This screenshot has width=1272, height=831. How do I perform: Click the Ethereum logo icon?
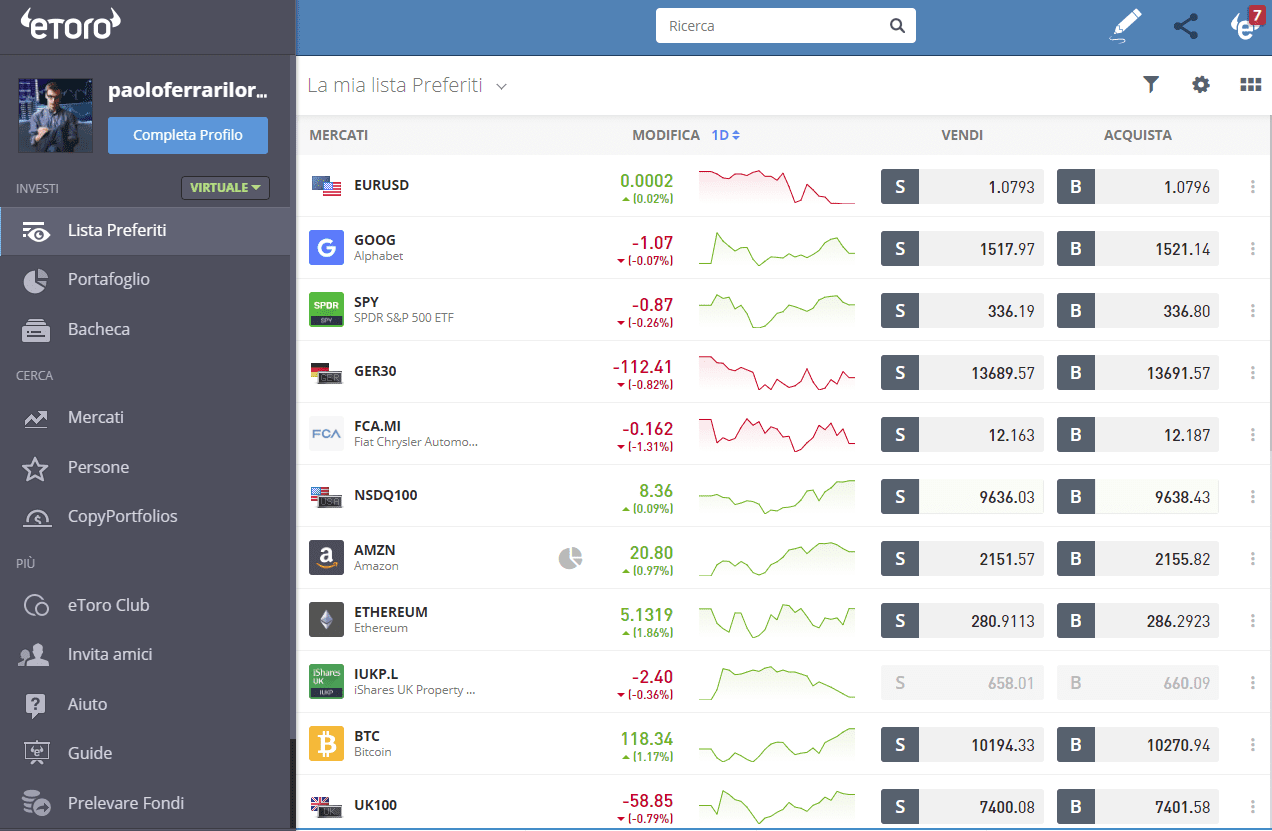click(x=326, y=620)
